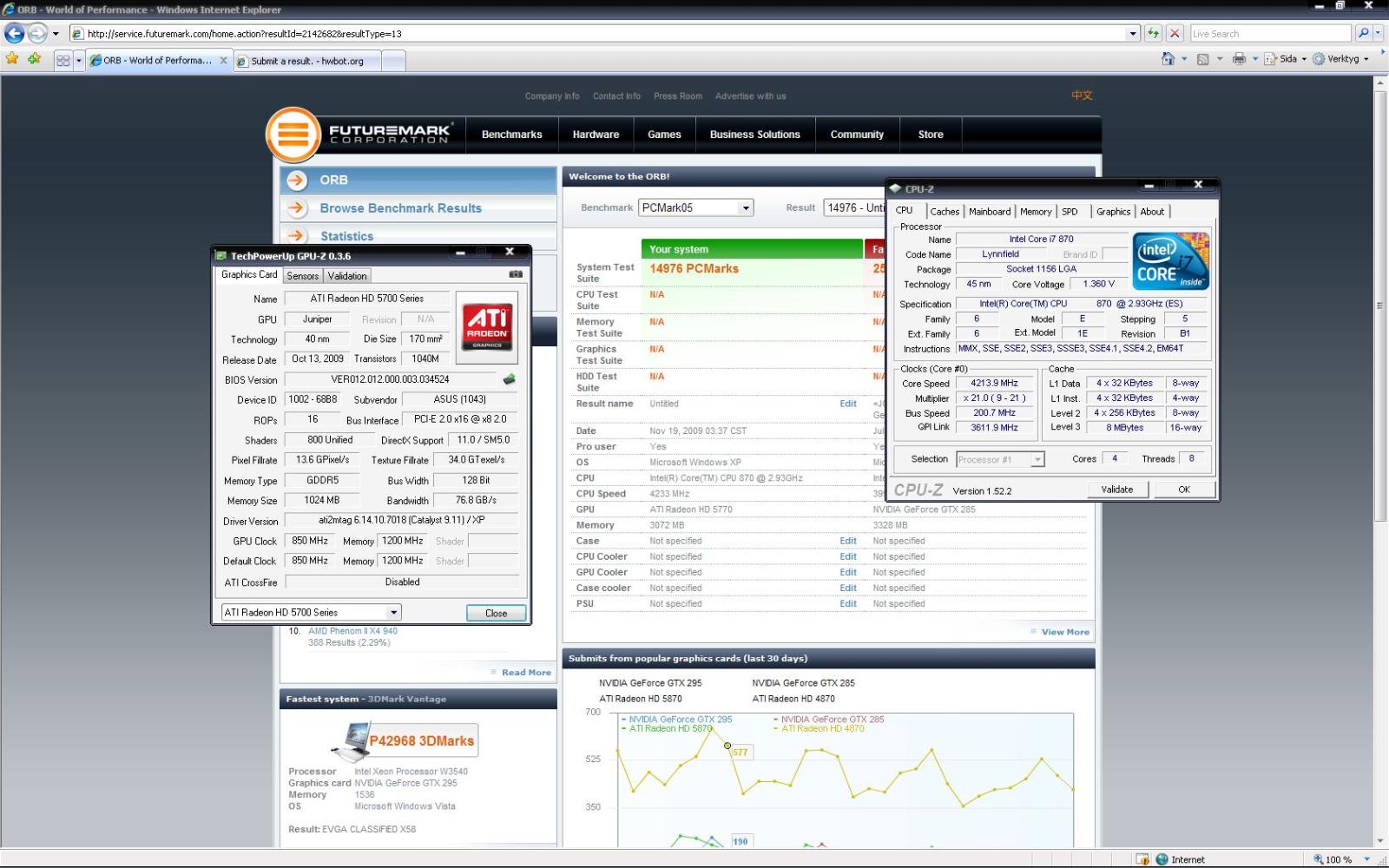The image size is (1389, 868).
Task: Go back with the IE Back arrow
Action: 15,34
